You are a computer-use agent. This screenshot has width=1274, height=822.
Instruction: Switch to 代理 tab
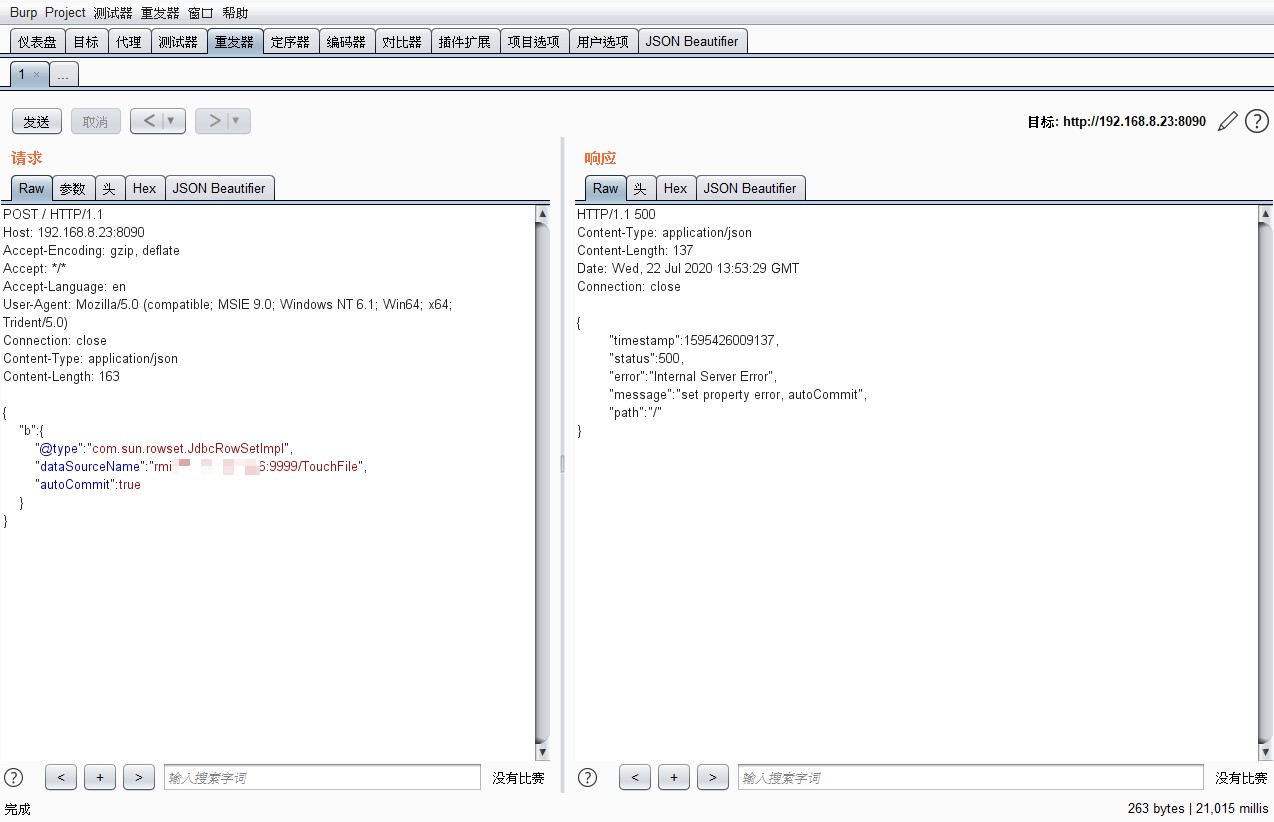click(x=129, y=41)
